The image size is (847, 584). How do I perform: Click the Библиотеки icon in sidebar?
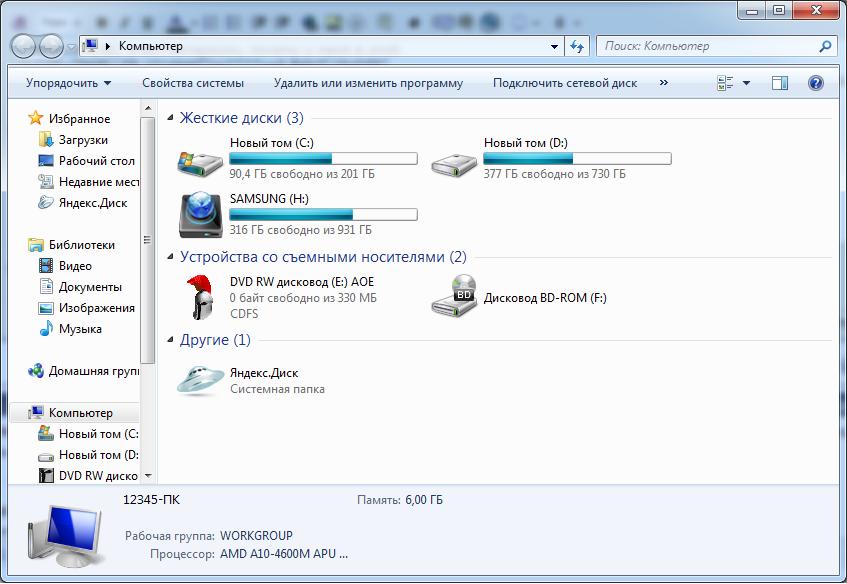[x=36, y=245]
